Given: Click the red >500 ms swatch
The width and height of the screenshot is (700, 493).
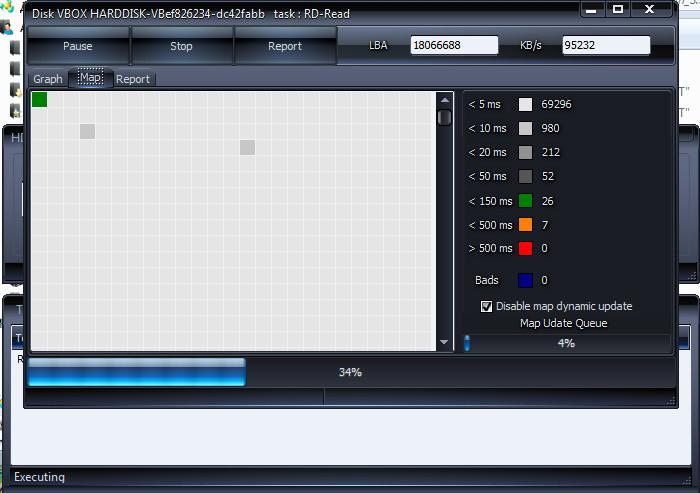Looking at the screenshot, I should pyautogui.click(x=525, y=249).
